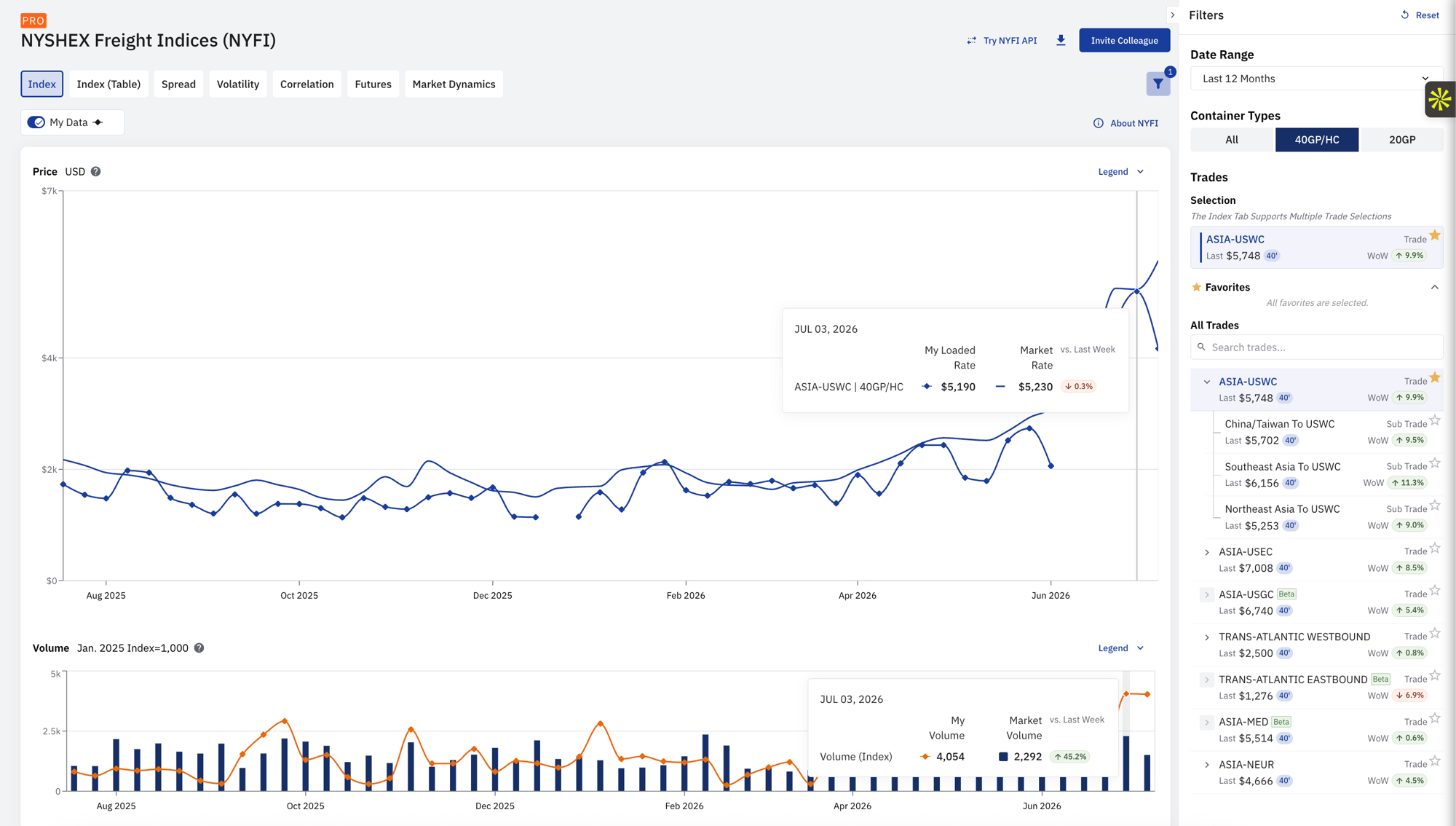Click the sparkle icon beside My Data
Viewport: 1456px width, 826px height.
tap(98, 122)
